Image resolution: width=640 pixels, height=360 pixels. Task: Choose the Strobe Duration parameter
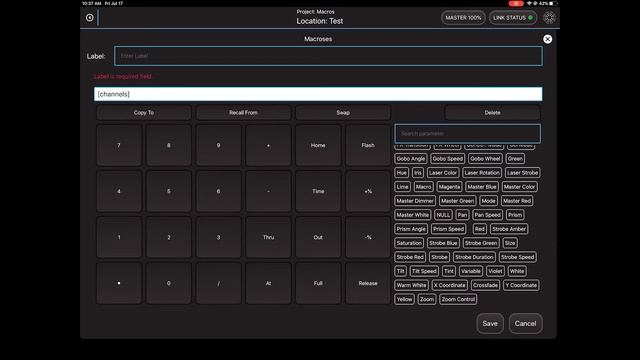474,257
